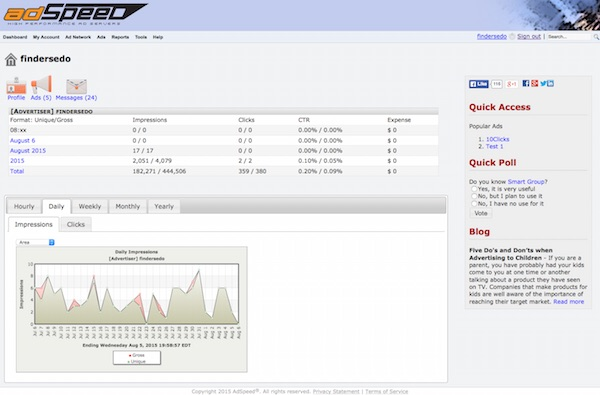The width and height of the screenshot is (600, 395).
Task: Open the Ad Network menu
Action: (x=78, y=37)
